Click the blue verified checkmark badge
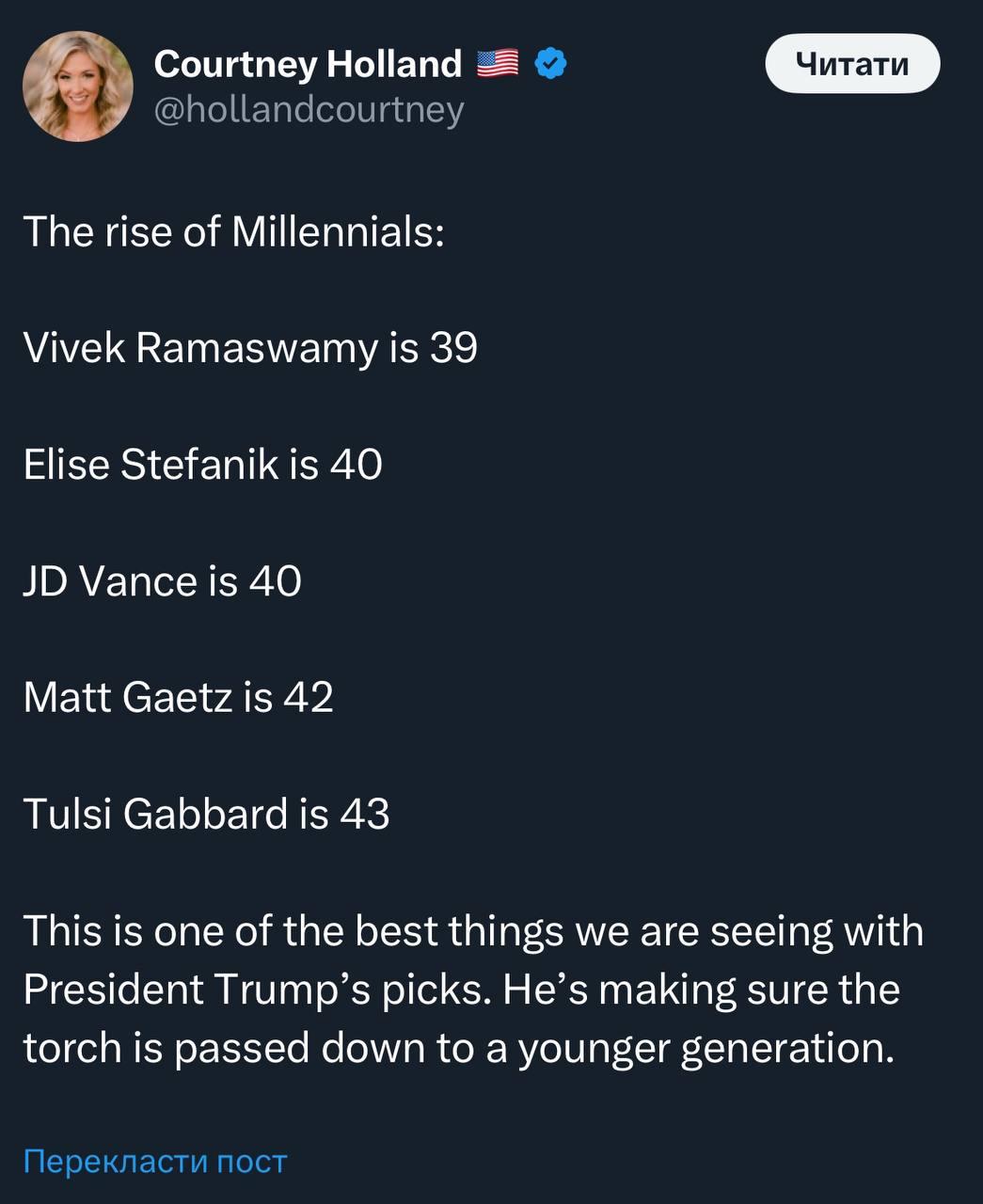The image size is (983, 1204). (x=550, y=64)
